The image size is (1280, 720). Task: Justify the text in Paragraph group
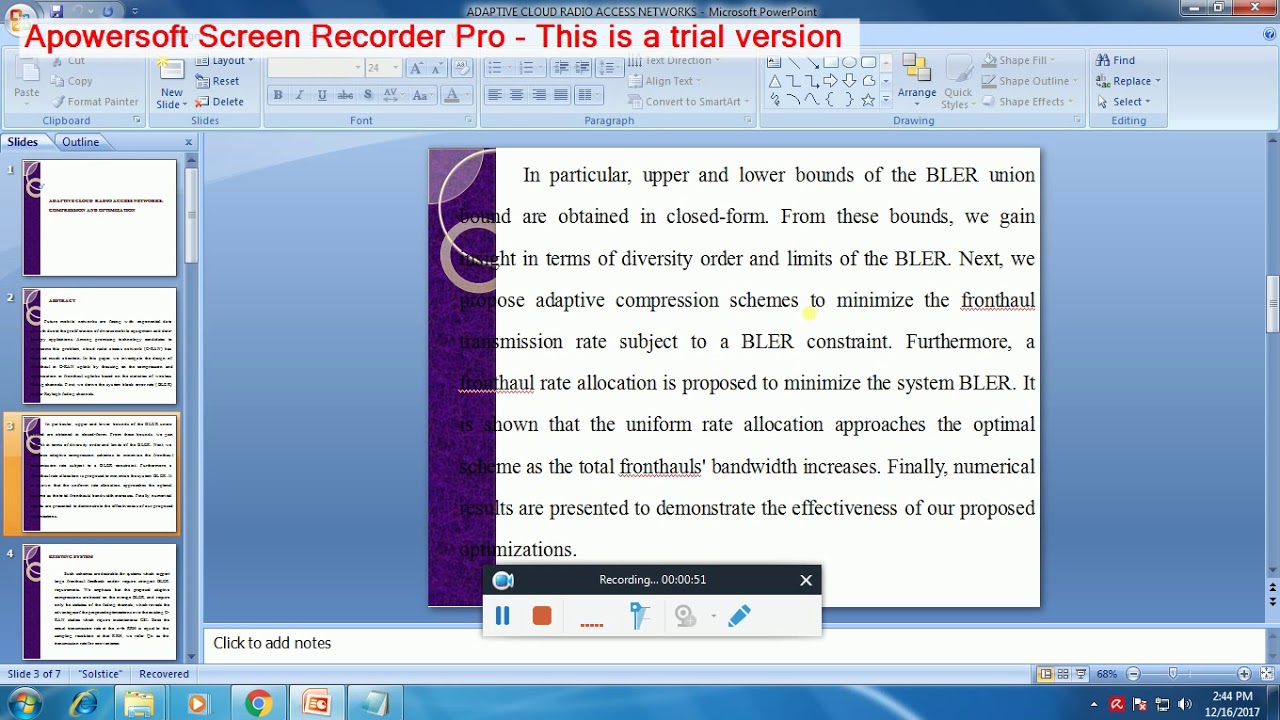coord(561,95)
